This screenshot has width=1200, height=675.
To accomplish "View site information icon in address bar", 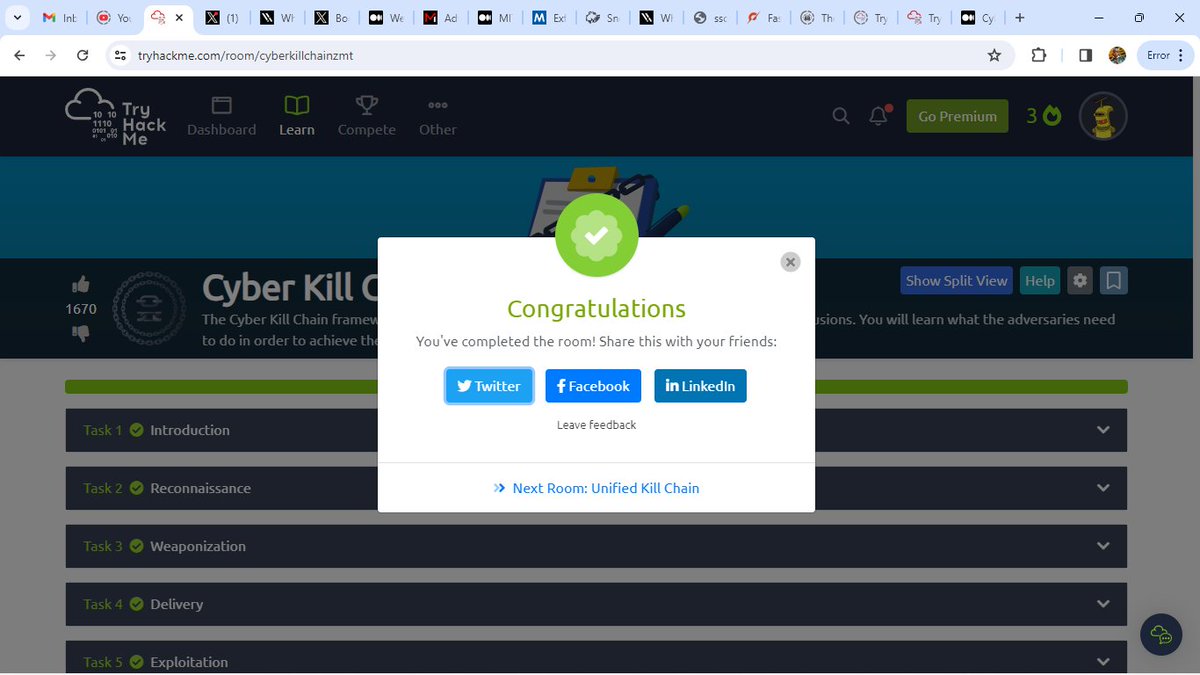I will [120, 56].
